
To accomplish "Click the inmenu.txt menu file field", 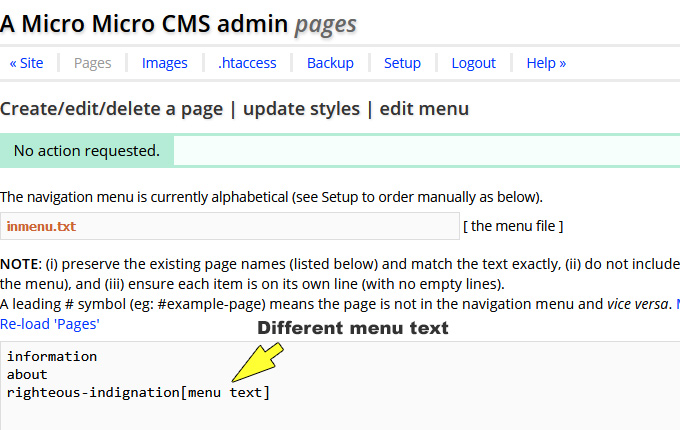I will click(x=229, y=226).
